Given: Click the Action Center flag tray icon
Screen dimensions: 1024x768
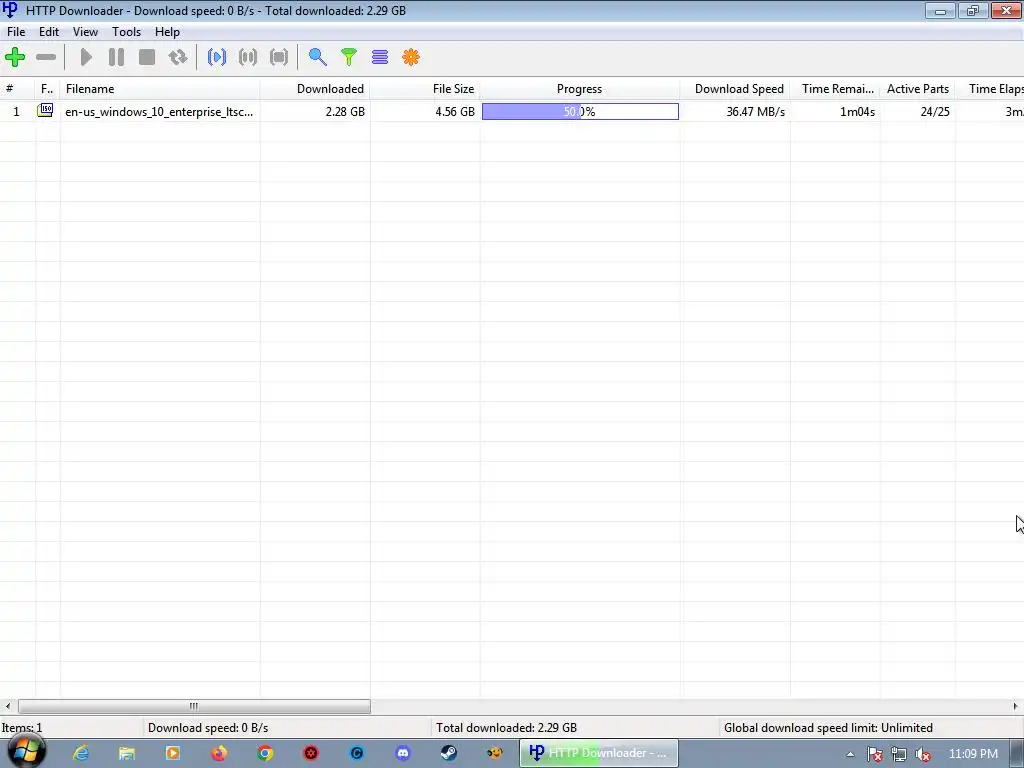Looking at the screenshot, I should click(x=874, y=754).
